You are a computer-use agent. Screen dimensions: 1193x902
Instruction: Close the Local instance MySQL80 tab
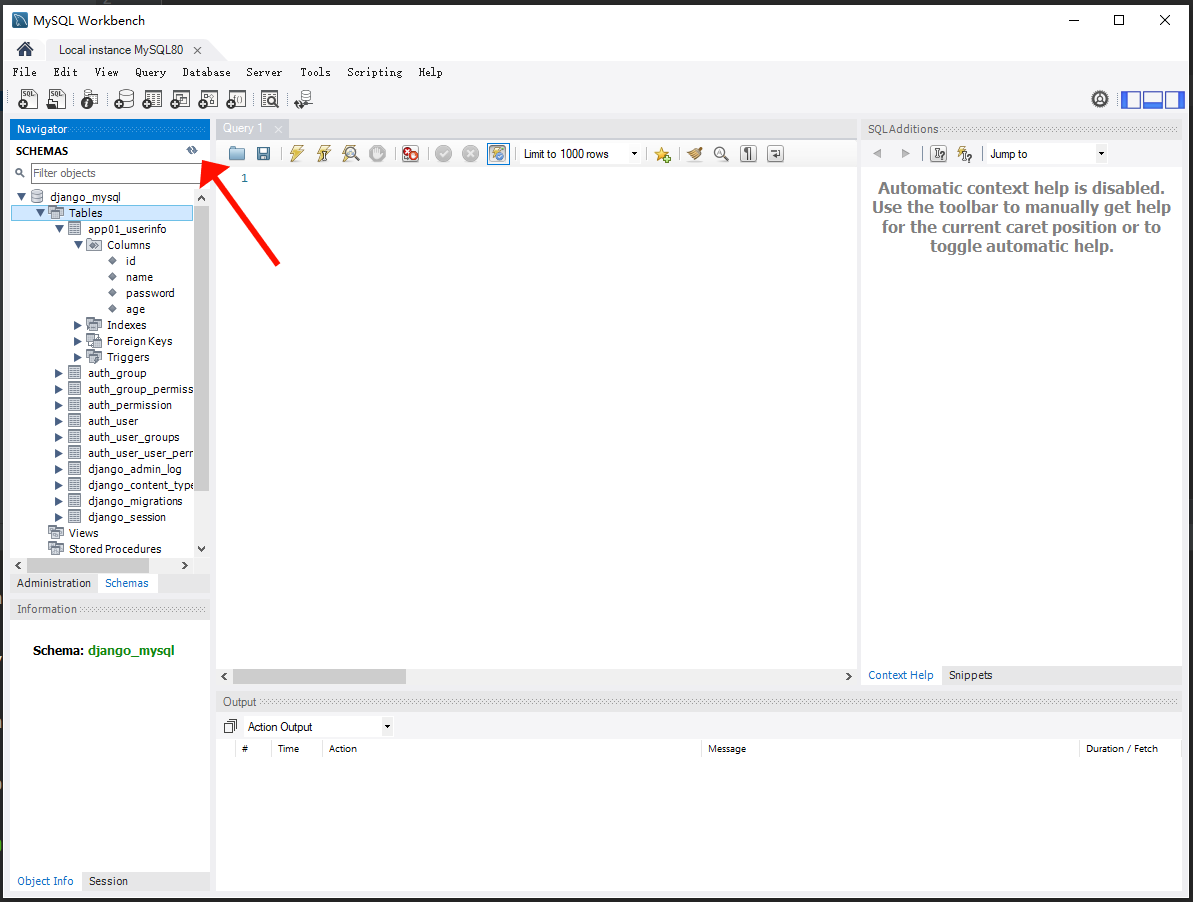click(198, 50)
